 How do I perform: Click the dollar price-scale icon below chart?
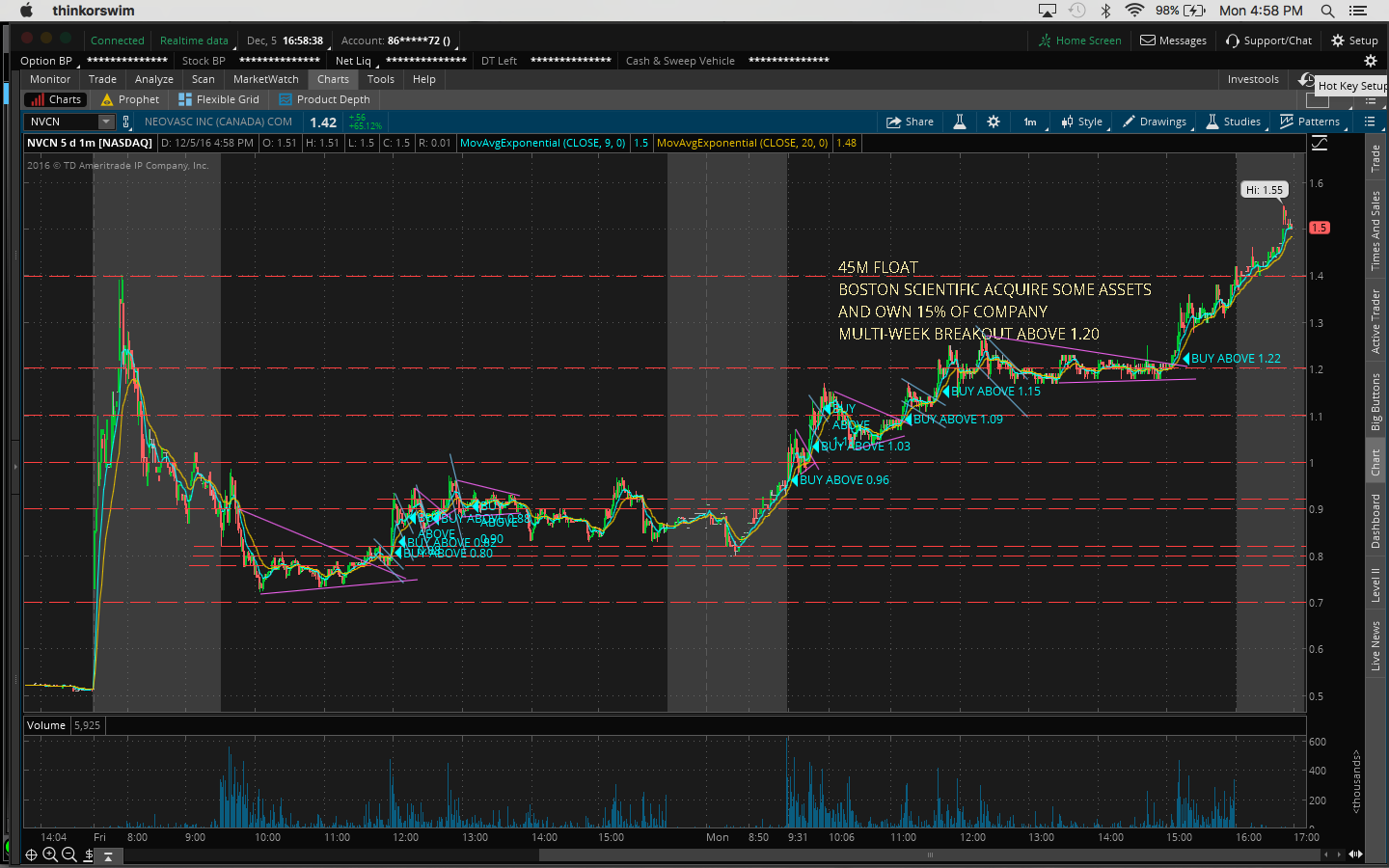[x=89, y=854]
